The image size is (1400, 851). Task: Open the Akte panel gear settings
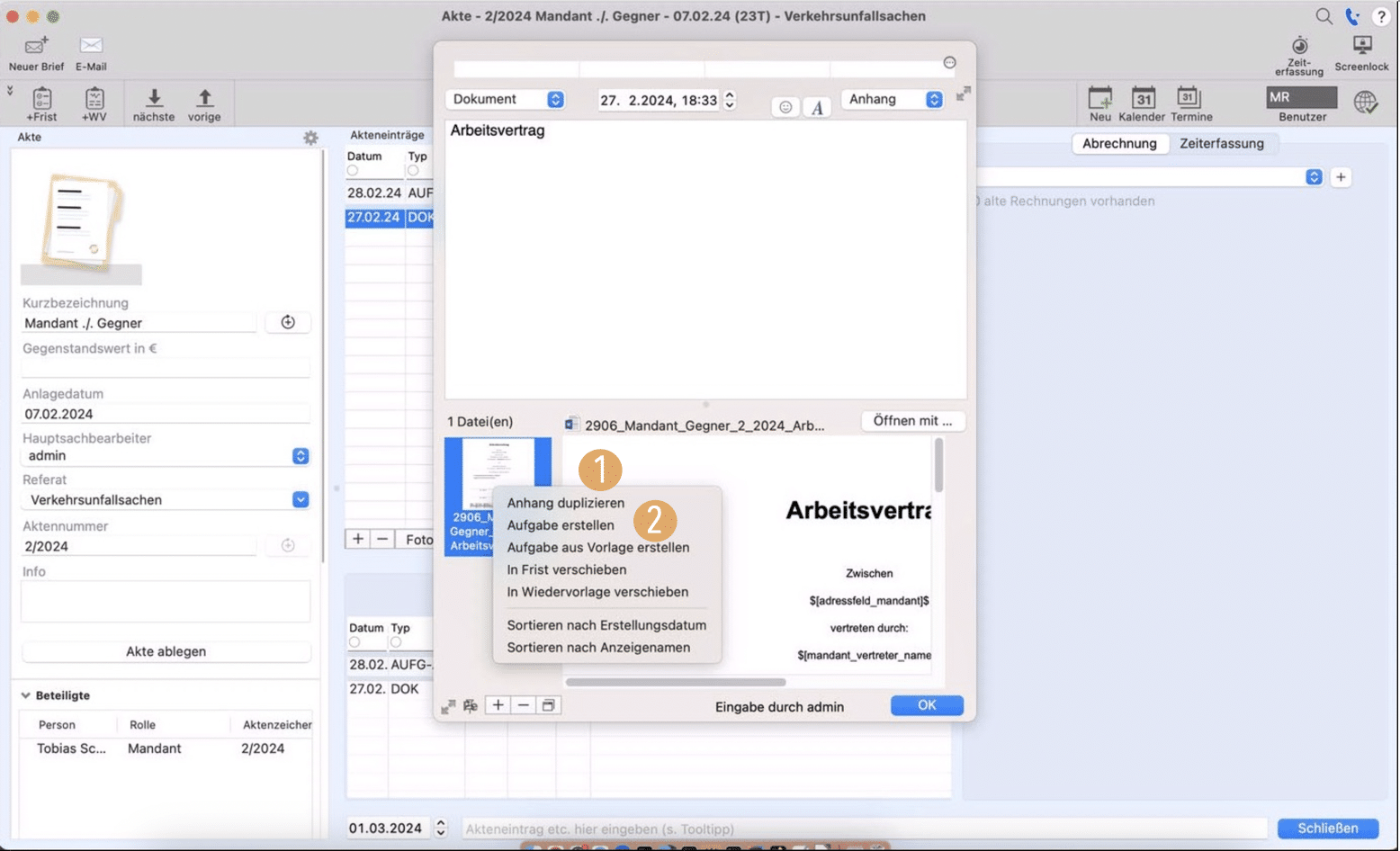pos(310,138)
